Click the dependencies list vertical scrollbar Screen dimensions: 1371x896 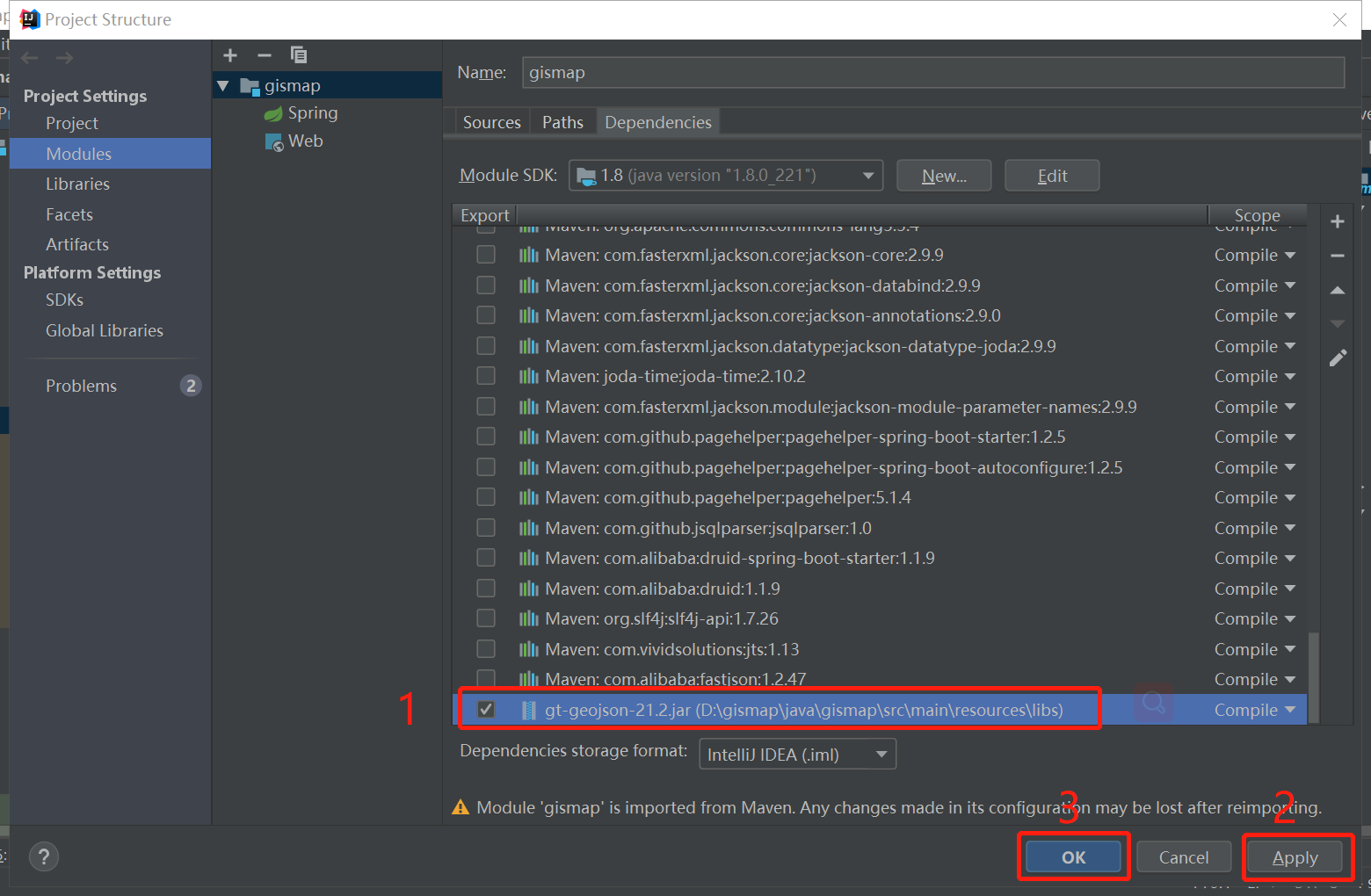tap(1314, 676)
